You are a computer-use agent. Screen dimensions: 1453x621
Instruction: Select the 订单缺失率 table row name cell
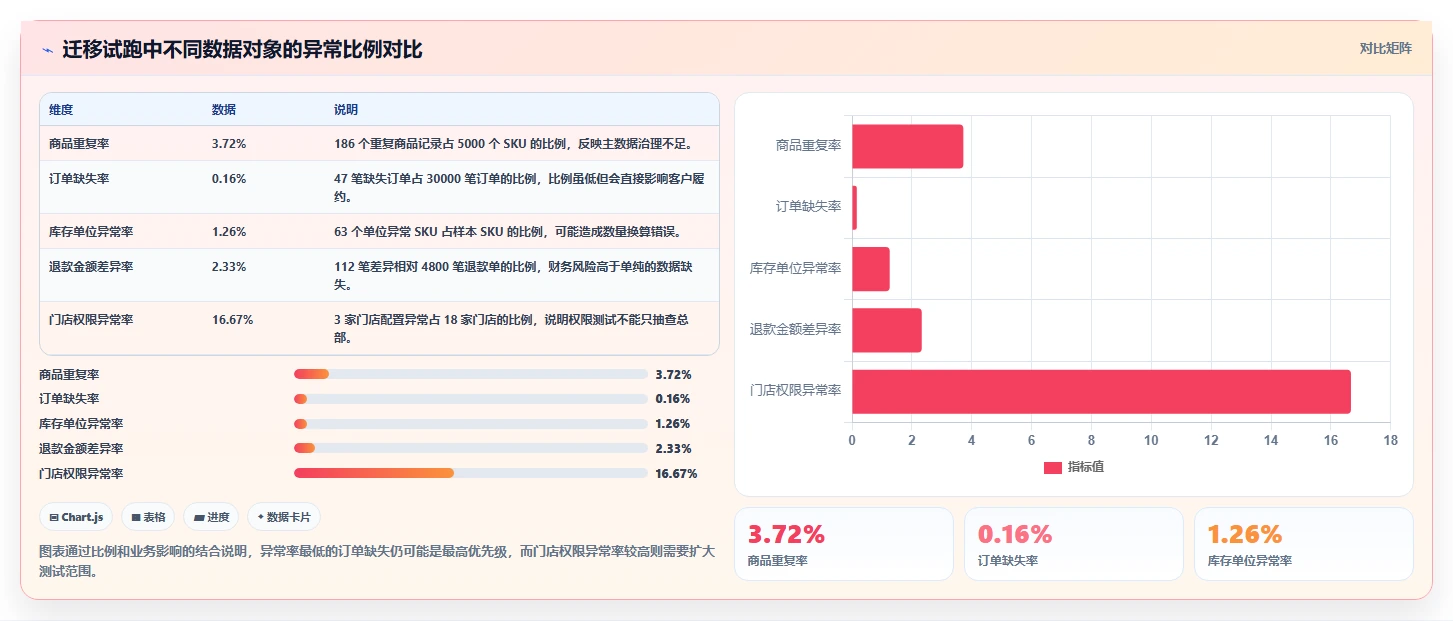click(120, 187)
